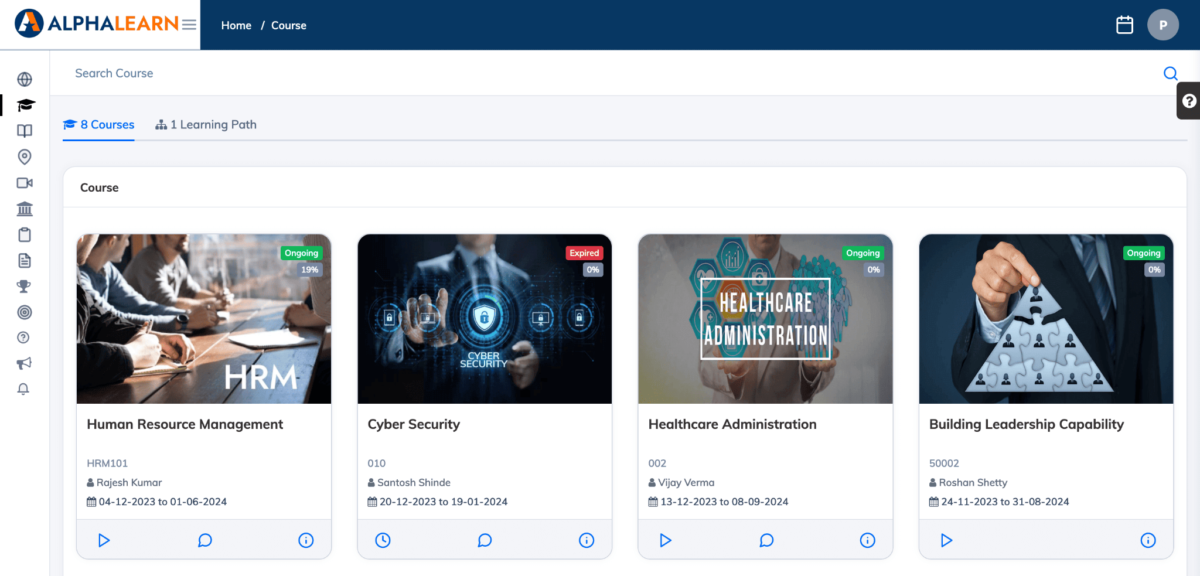Screen dimensions: 1200x576
Task: Open the help question-mark side tab
Action: coord(1189,101)
